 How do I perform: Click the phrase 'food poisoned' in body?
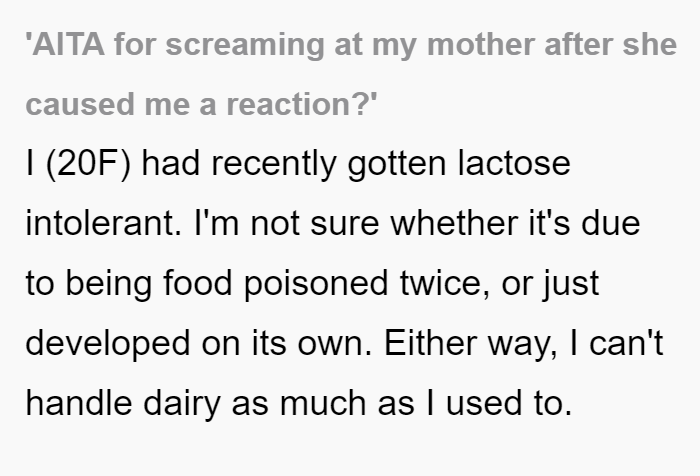275,283
